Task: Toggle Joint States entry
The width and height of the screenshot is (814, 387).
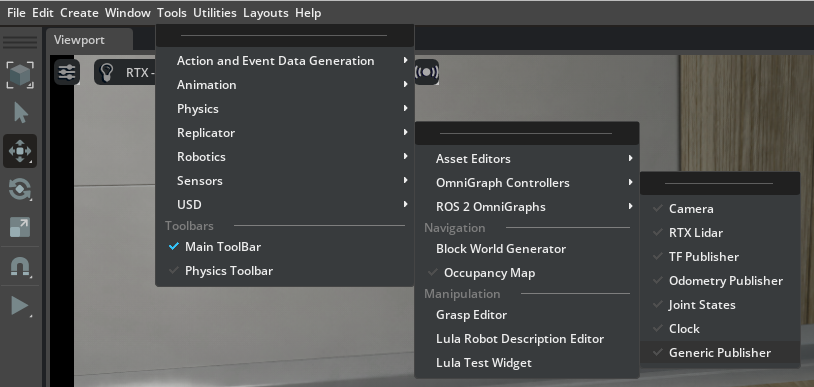Action: [720, 304]
